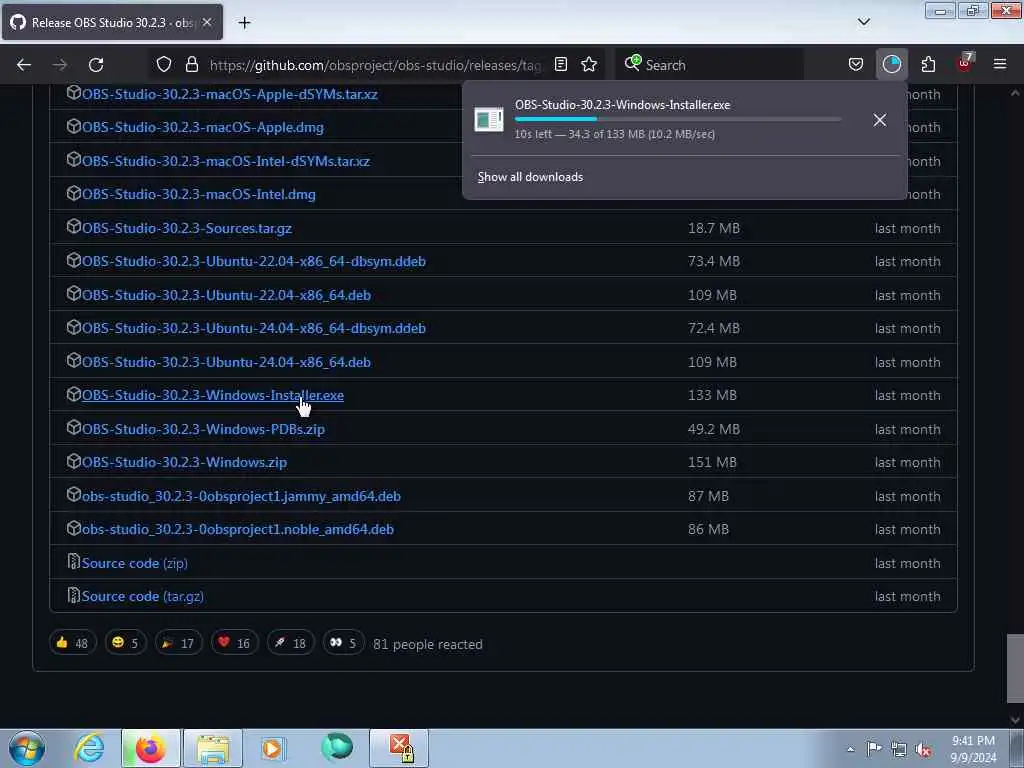Screen dimensions: 1024x768
Task: Open tracking protection shield icon
Action: pyautogui.click(x=164, y=64)
